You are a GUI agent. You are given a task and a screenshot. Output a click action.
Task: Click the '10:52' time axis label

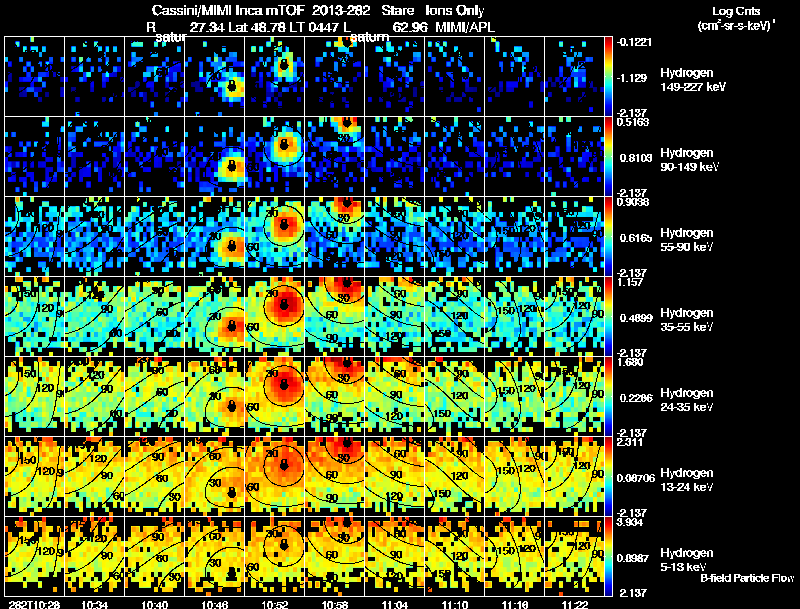click(x=275, y=604)
